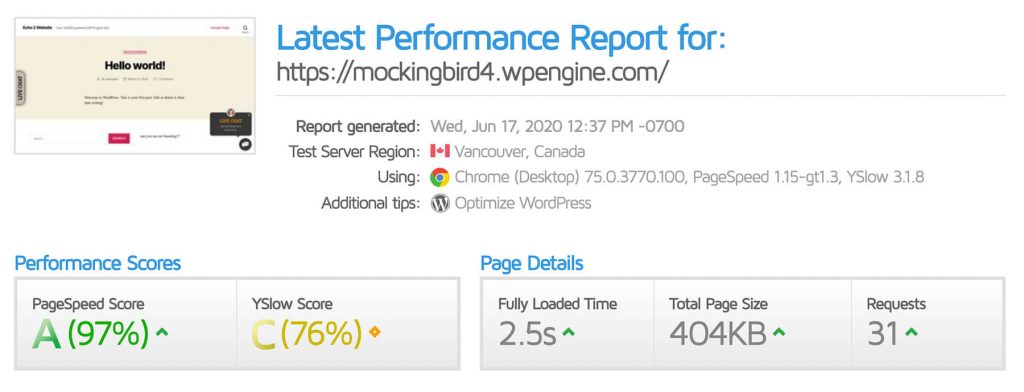Click the PageSpeed Score A (97%) grade
Screen dimensions: 1024x392
pos(91,334)
